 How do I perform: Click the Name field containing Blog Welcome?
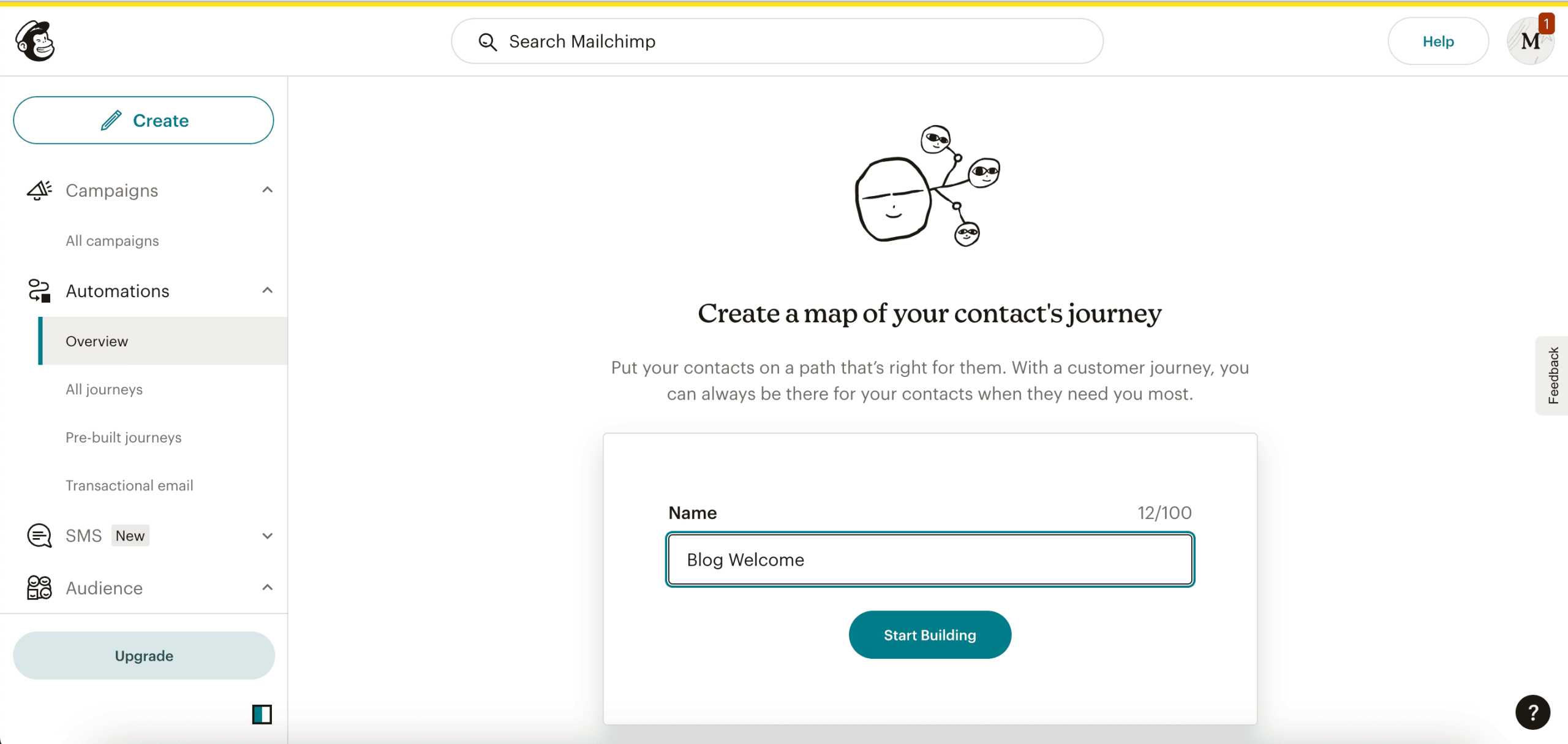click(929, 559)
